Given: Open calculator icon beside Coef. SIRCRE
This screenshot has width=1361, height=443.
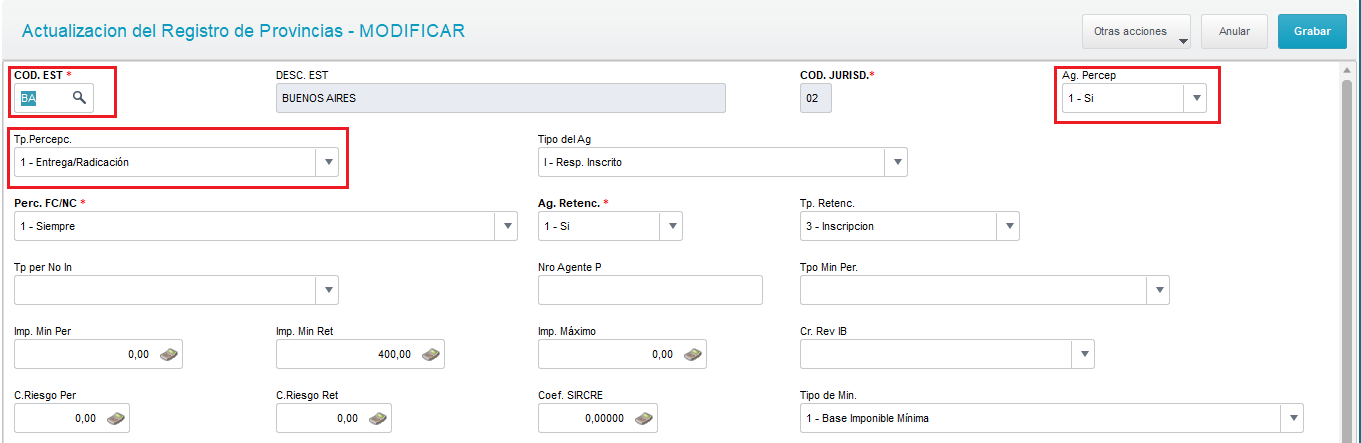Looking at the screenshot, I should point(645,418).
